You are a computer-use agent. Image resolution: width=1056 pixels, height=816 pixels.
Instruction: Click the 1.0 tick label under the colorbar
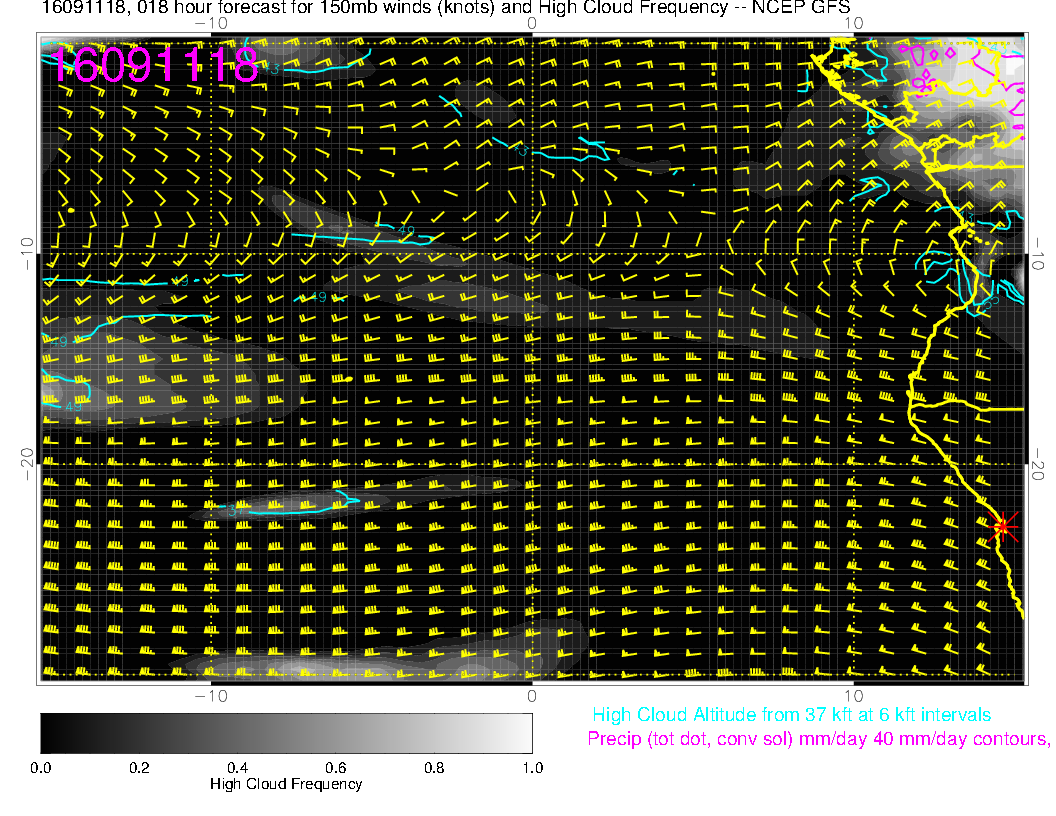(x=532, y=767)
